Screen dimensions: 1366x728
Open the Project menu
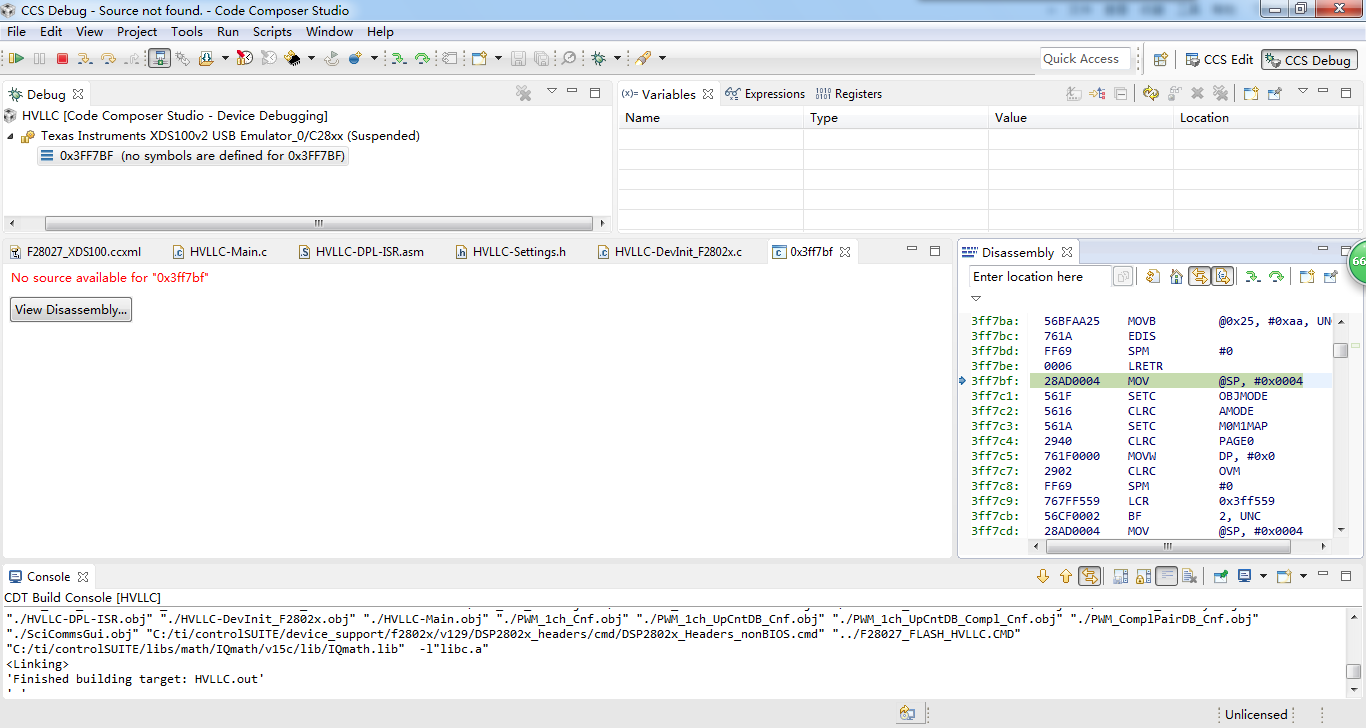pos(137,32)
